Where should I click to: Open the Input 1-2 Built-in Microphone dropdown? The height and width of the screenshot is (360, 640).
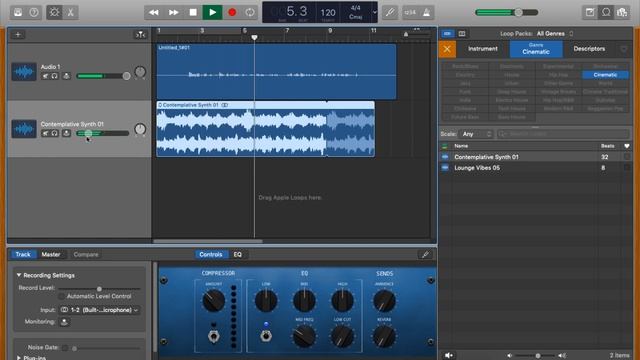pyautogui.click(x=100, y=310)
